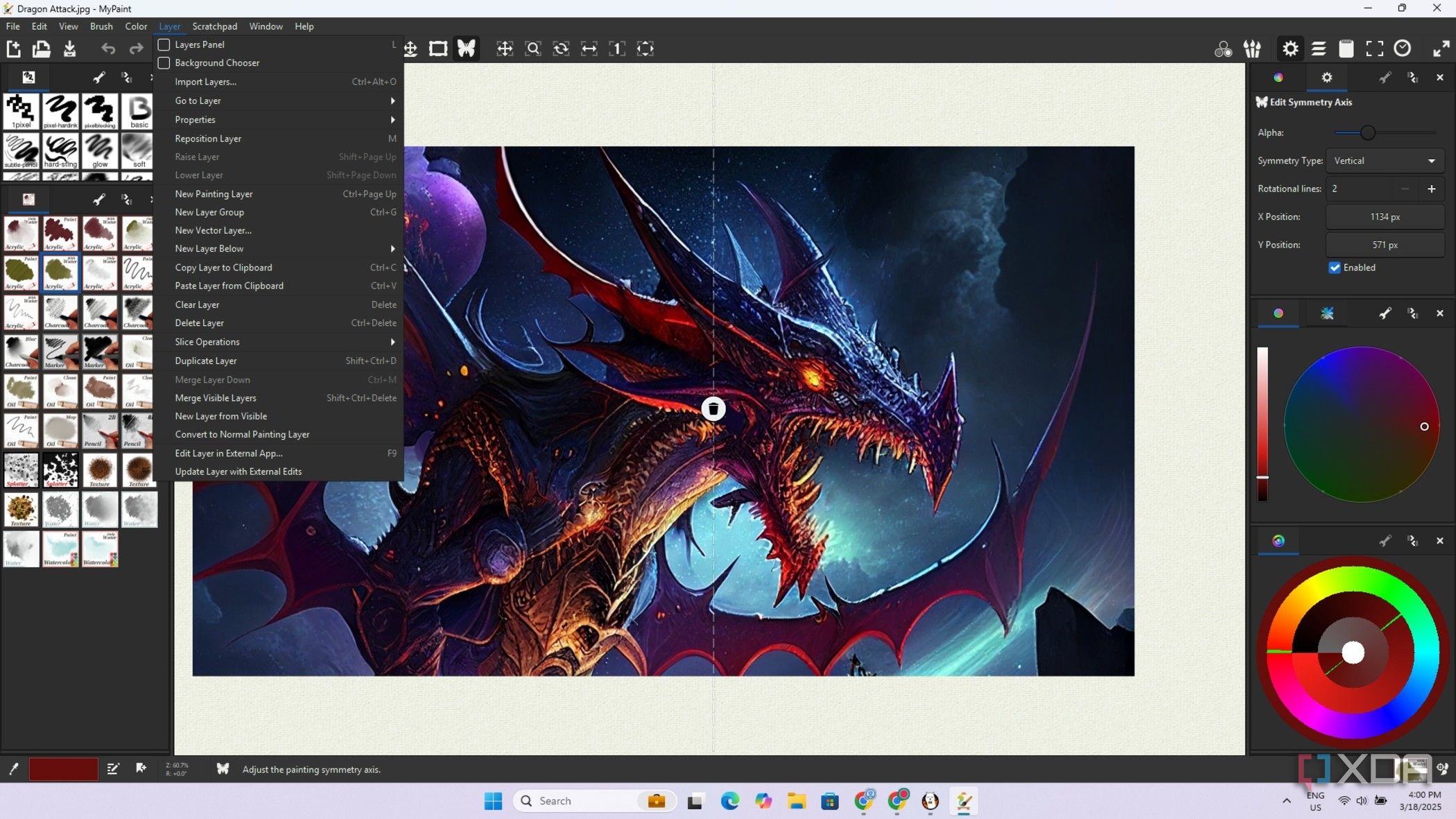This screenshot has height=819, width=1456.
Task: Select the Edit Frame tool icon
Action: coord(438,49)
